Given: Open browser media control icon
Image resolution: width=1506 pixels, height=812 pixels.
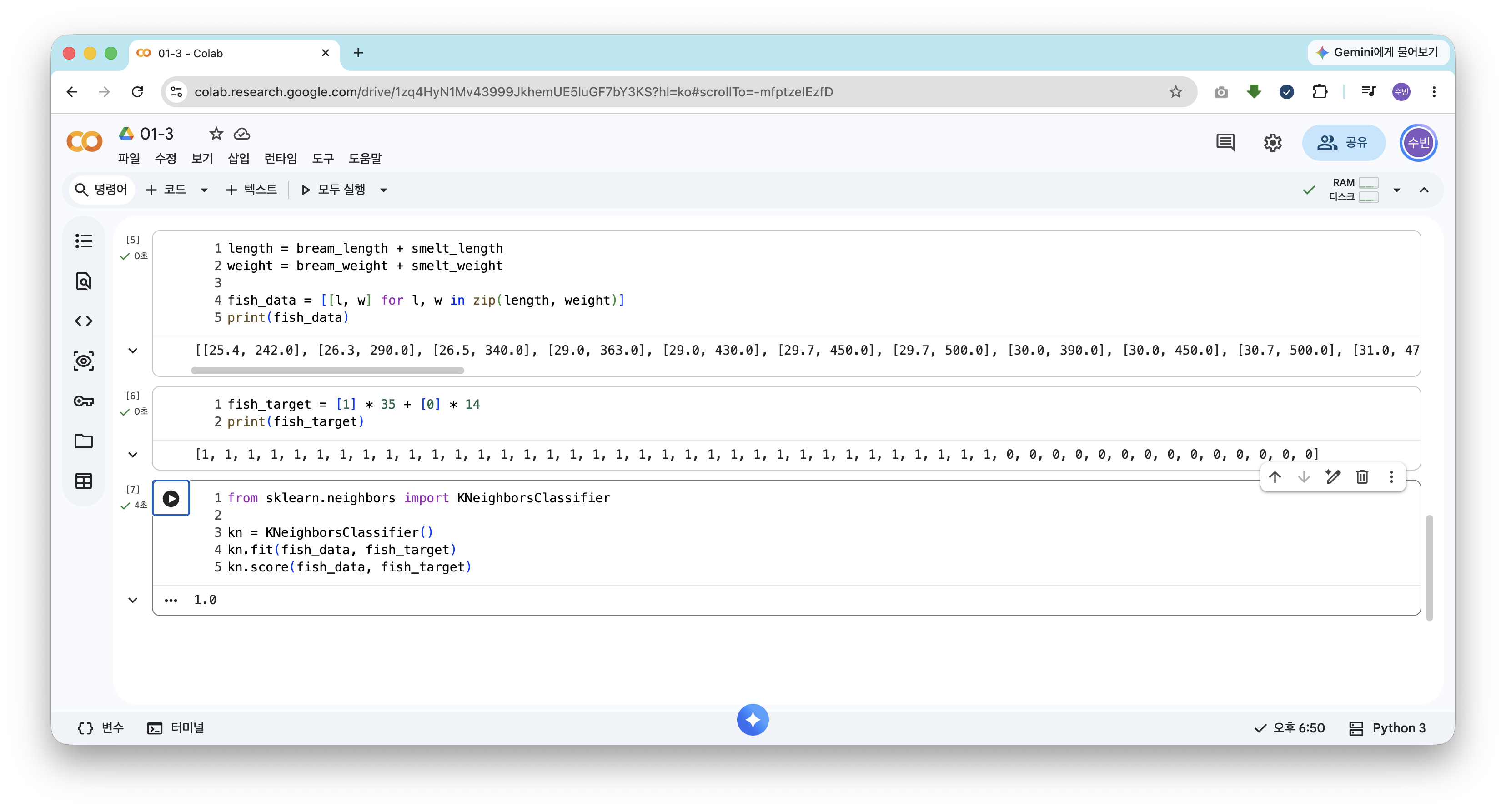Looking at the screenshot, I should [1369, 92].
